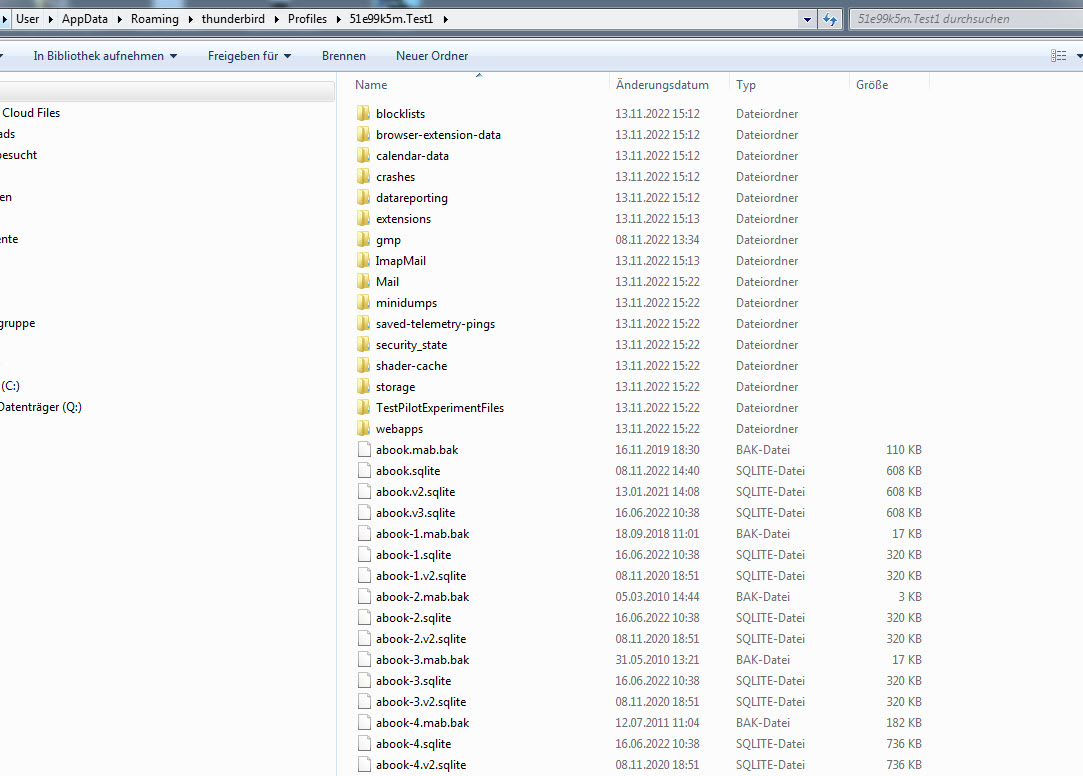
Task: Click the webapps folder icon
Action: coord(363,428)
